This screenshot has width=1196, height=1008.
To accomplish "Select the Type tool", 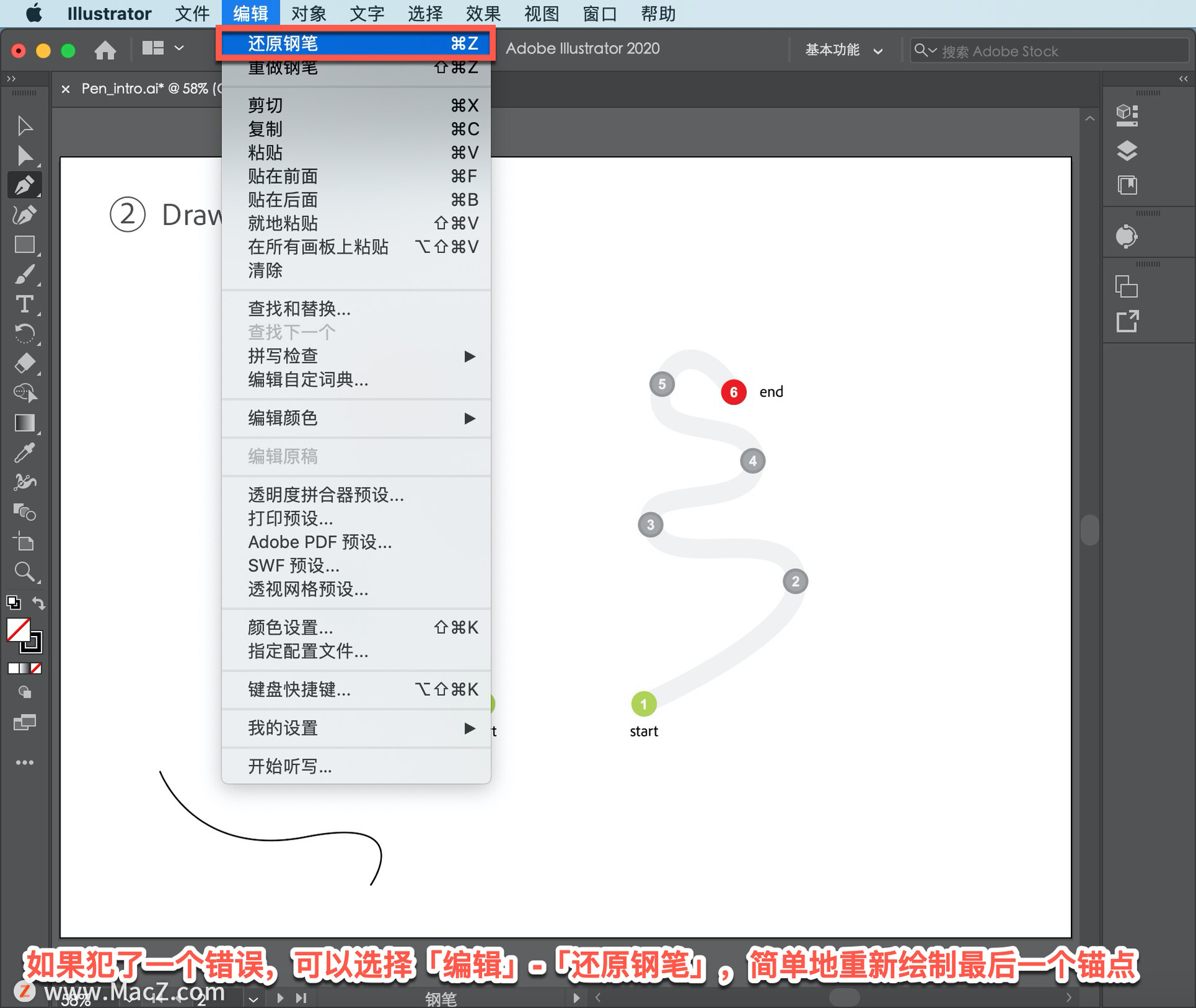I will 24,305.
